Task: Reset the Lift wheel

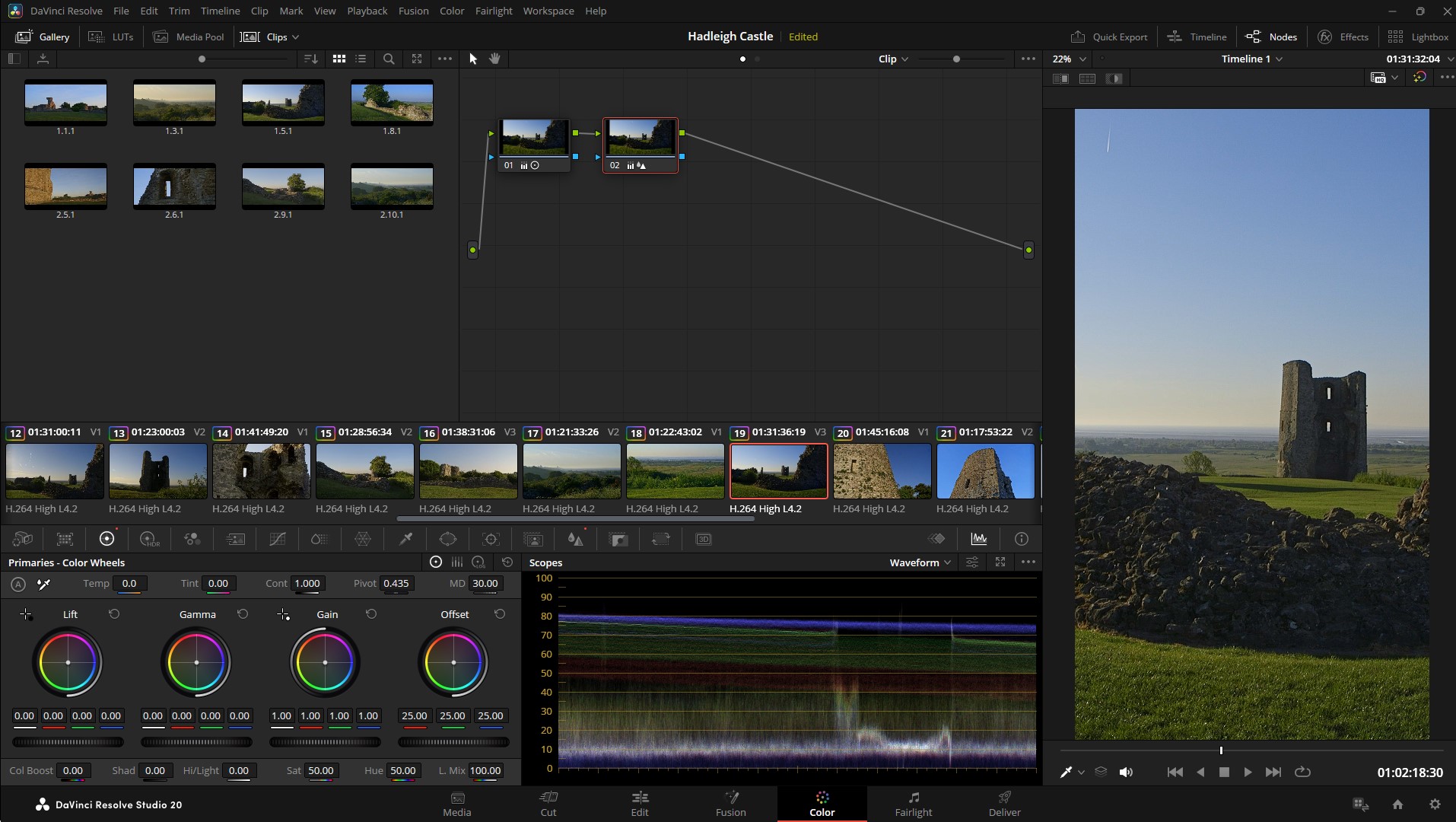Action: coord(114,614)
